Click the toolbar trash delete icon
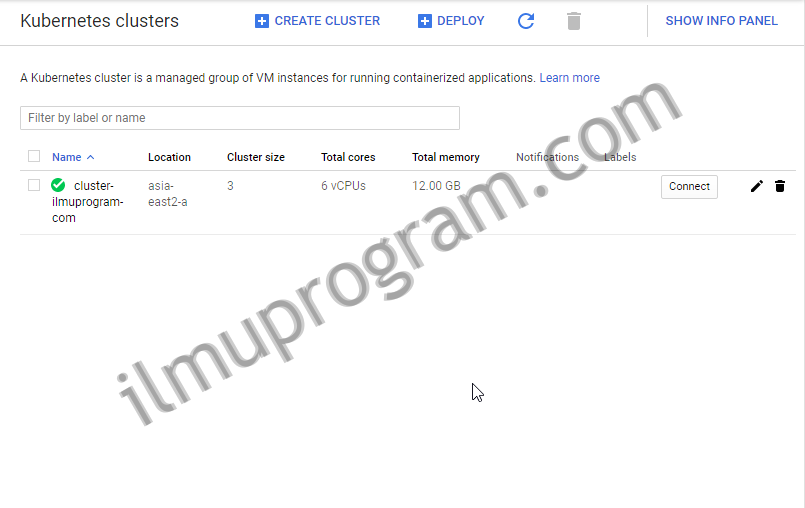The height and width of the screenshot is (508, 805). (573, 21)
